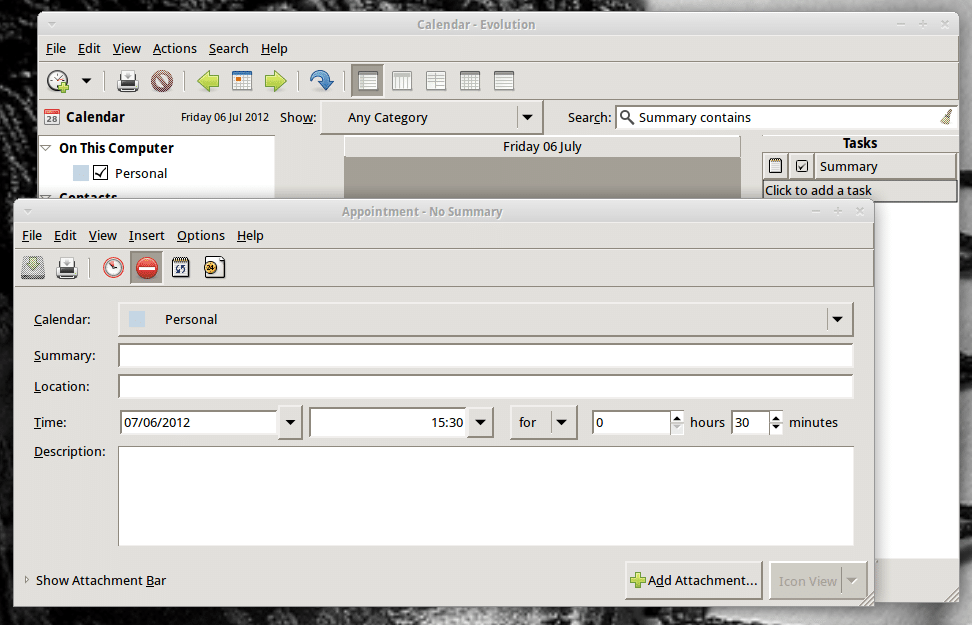This screenshot has width=972, height=625.
Task: Open the Search menu in Calendar window
Action: click(228, 48)
